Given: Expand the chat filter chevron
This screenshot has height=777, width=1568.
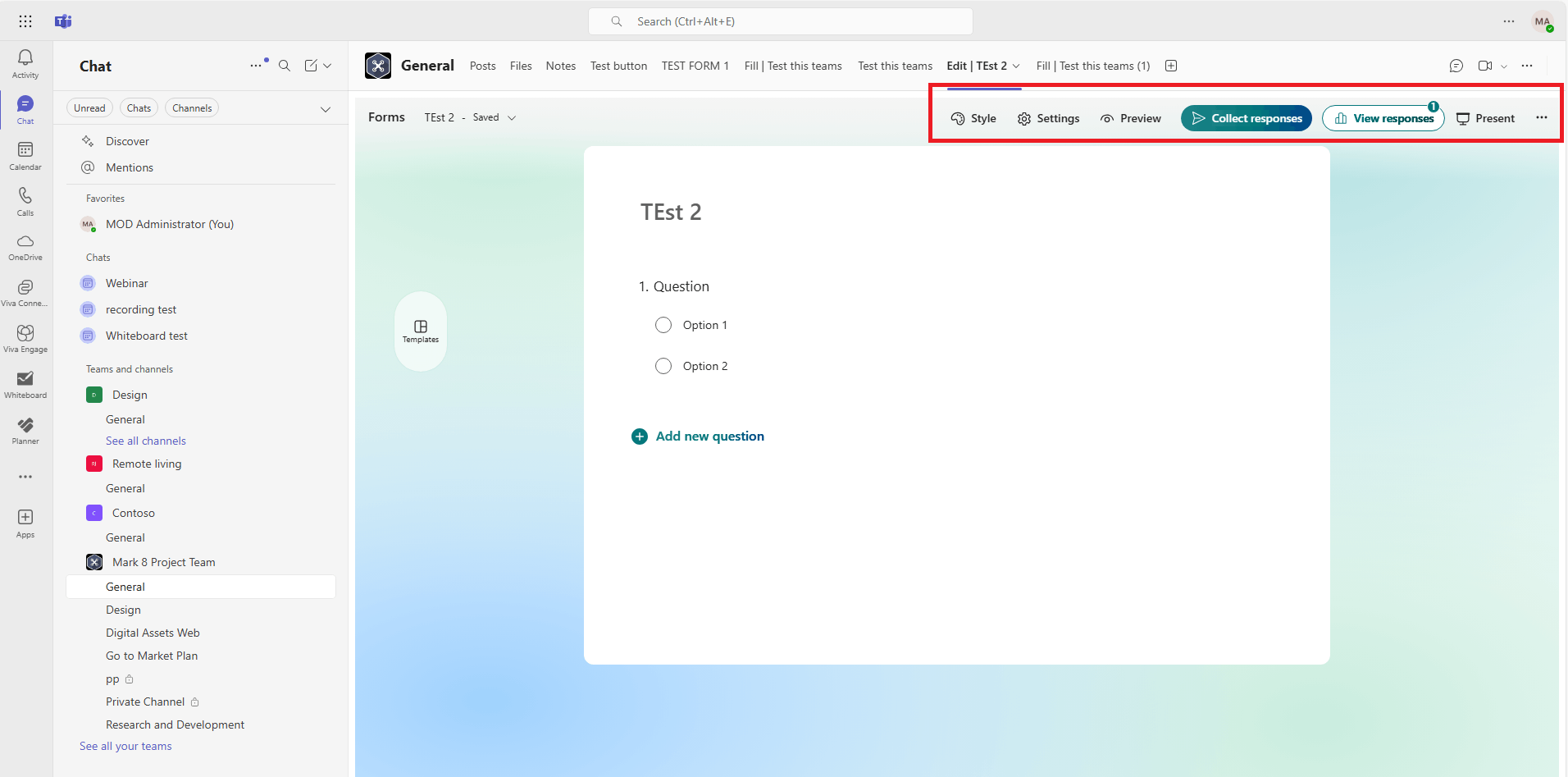Looking at the screenshot, I should (x=326, y=109).
